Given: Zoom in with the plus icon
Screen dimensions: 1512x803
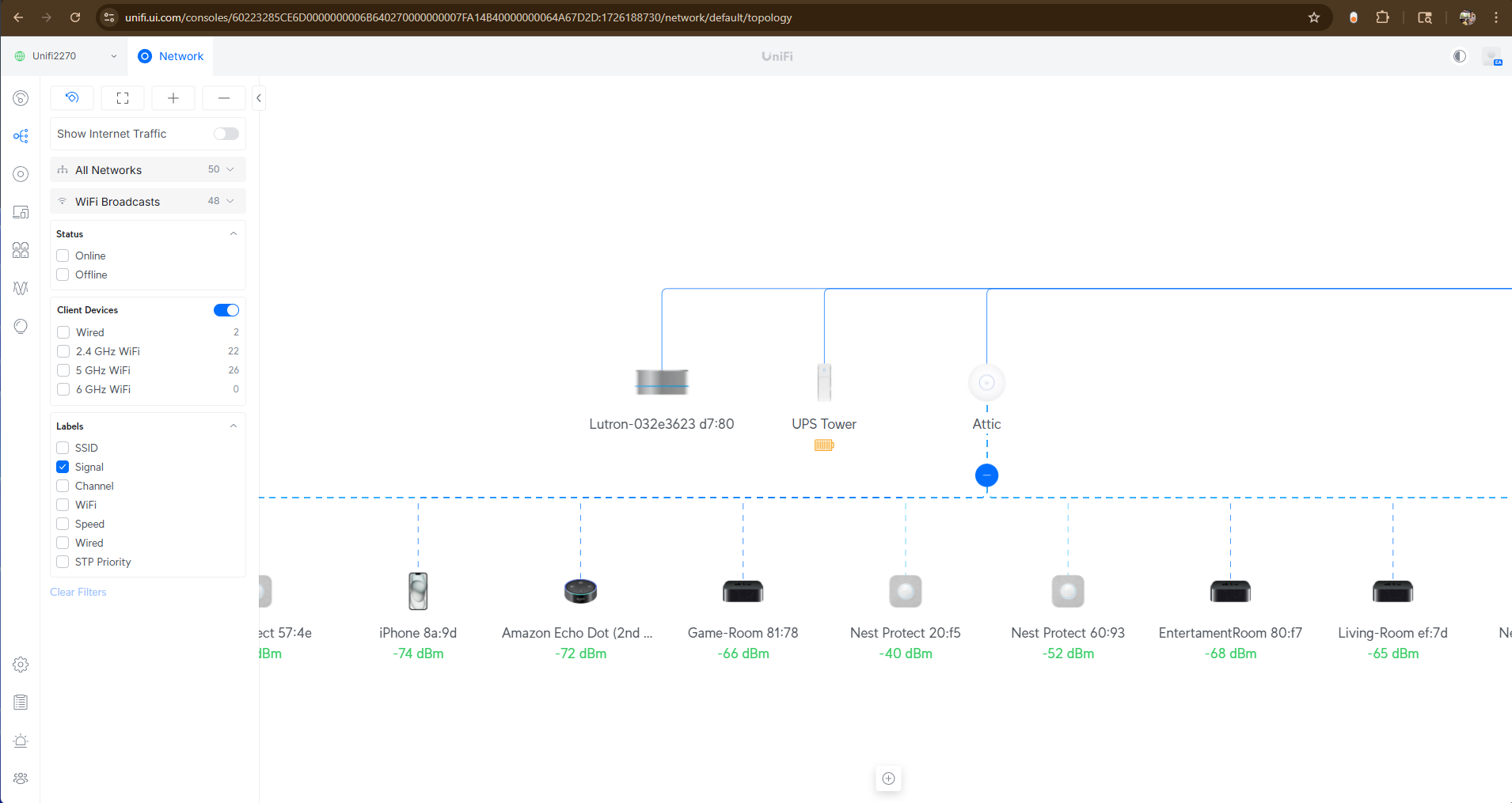Looking at the screenshot, I should point(173,98).
